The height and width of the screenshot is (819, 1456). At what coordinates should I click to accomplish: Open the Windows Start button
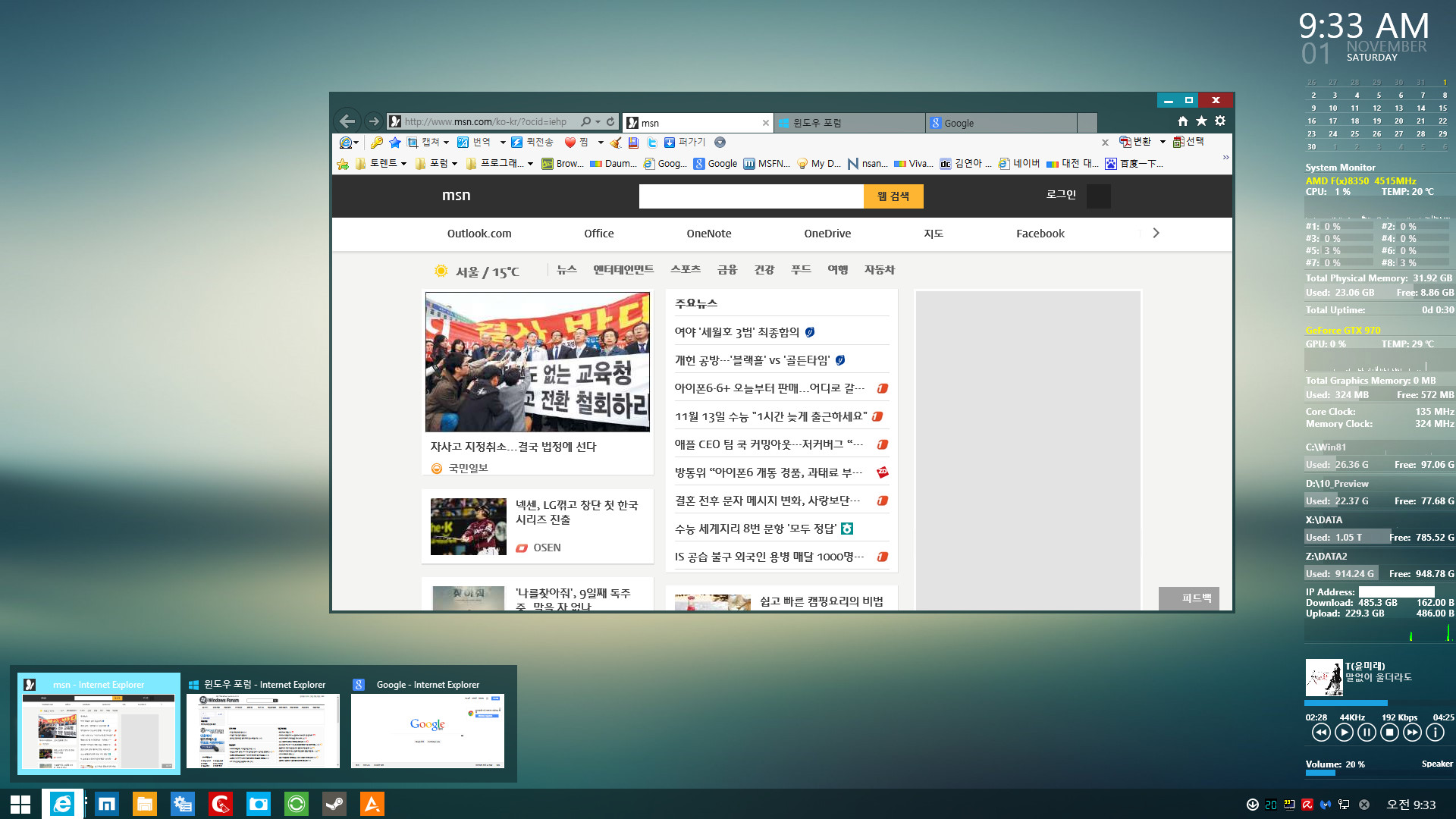click(x=20, y=804)
